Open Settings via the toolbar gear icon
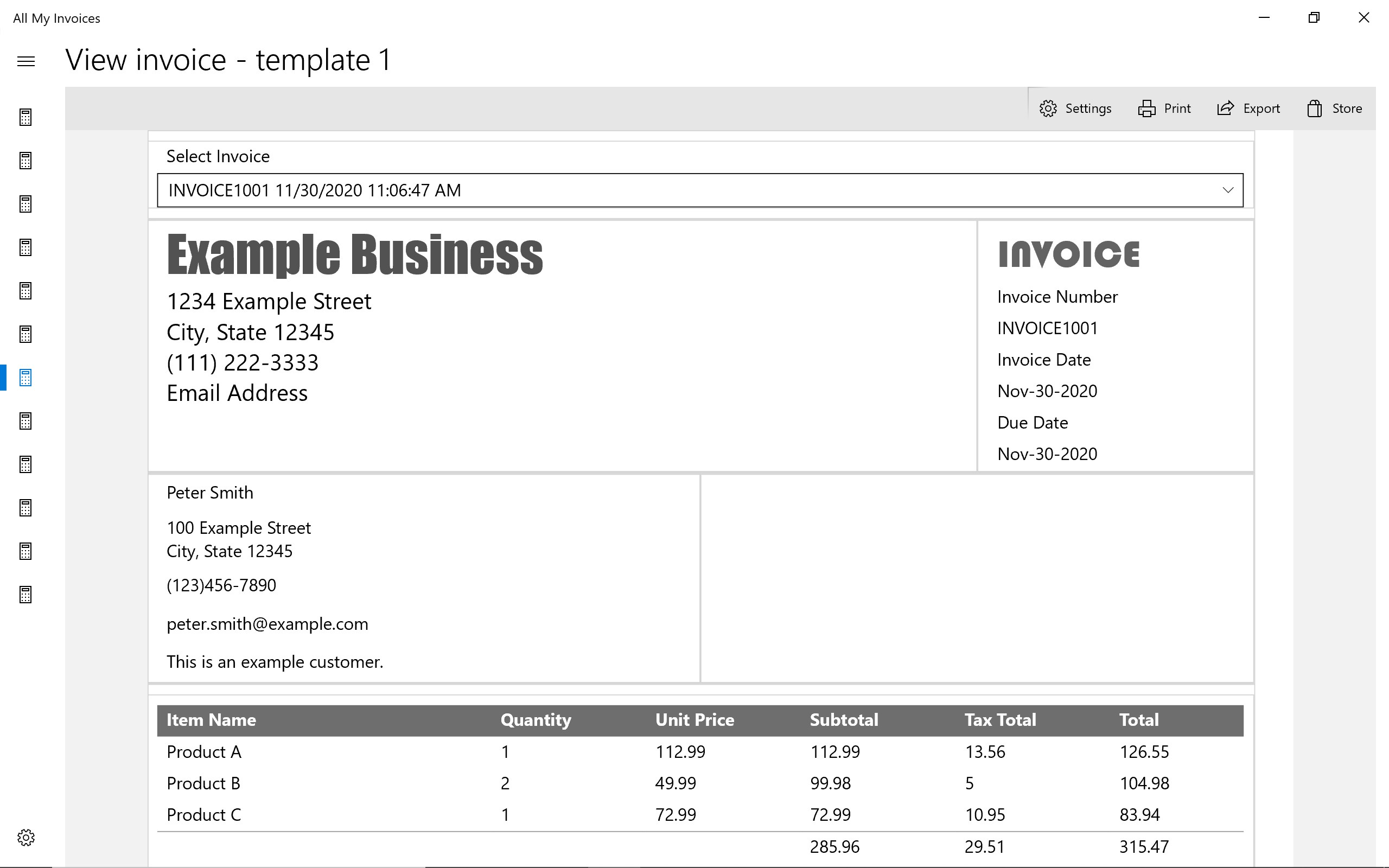 1048,108
